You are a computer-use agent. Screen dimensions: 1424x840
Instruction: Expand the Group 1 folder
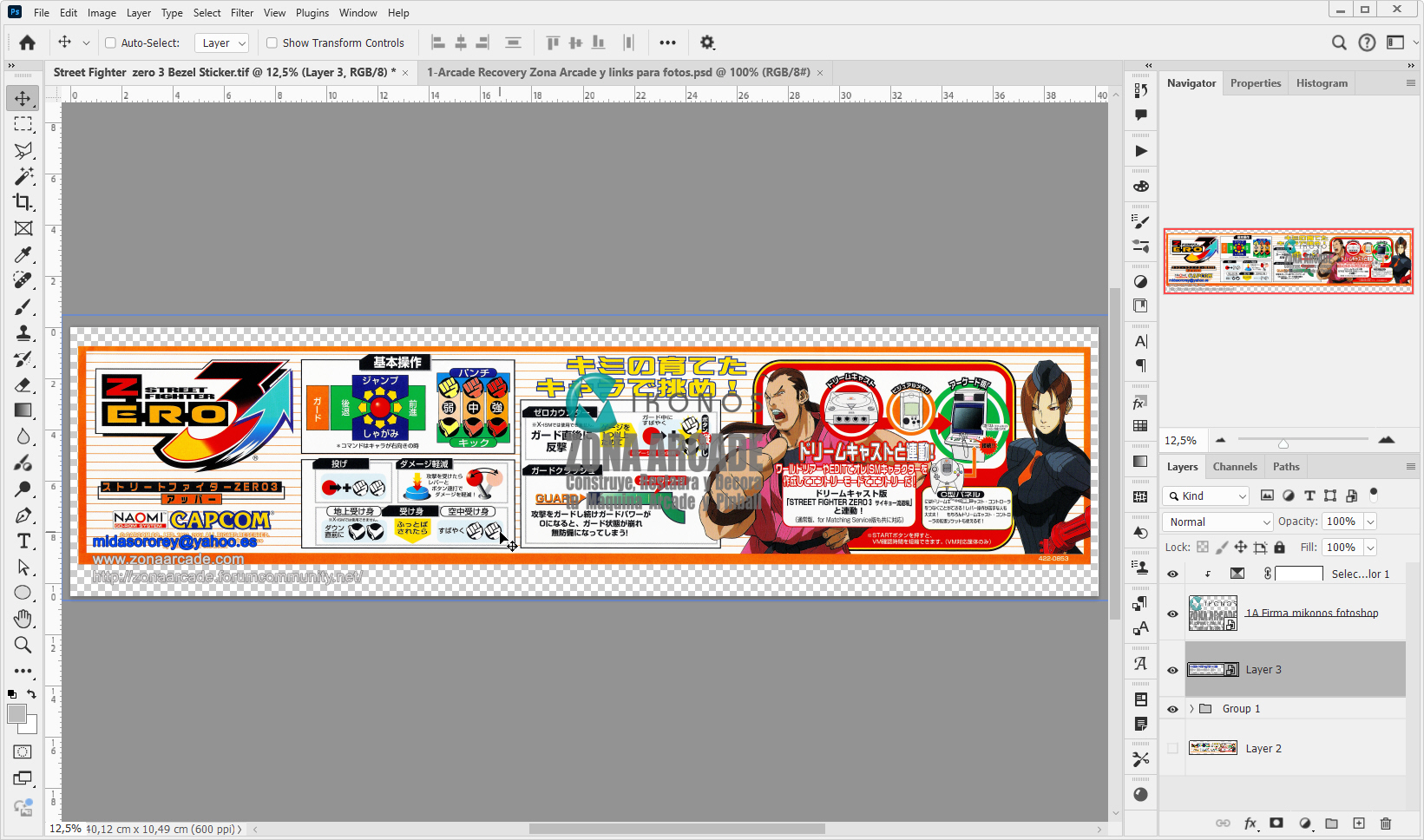1193,708
